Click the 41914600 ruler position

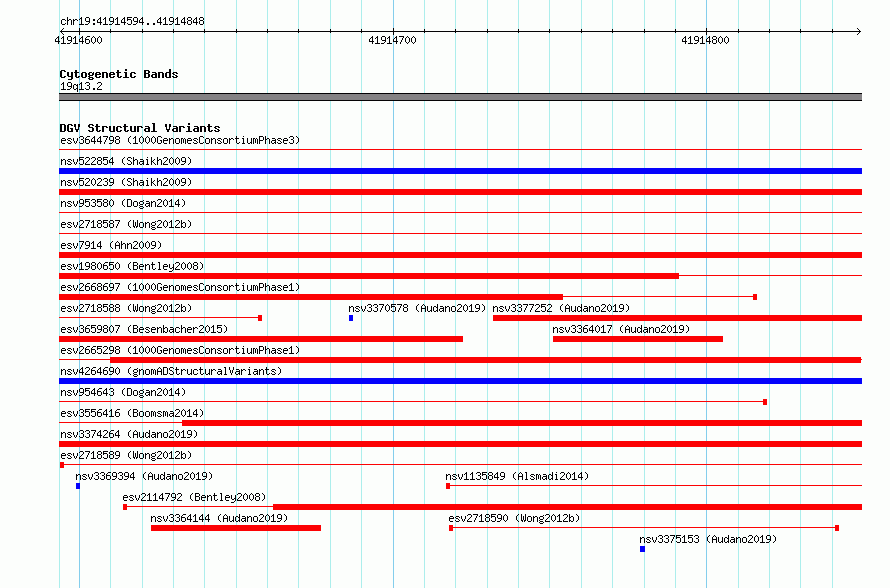pyautogui.click(x=79, y=40)
